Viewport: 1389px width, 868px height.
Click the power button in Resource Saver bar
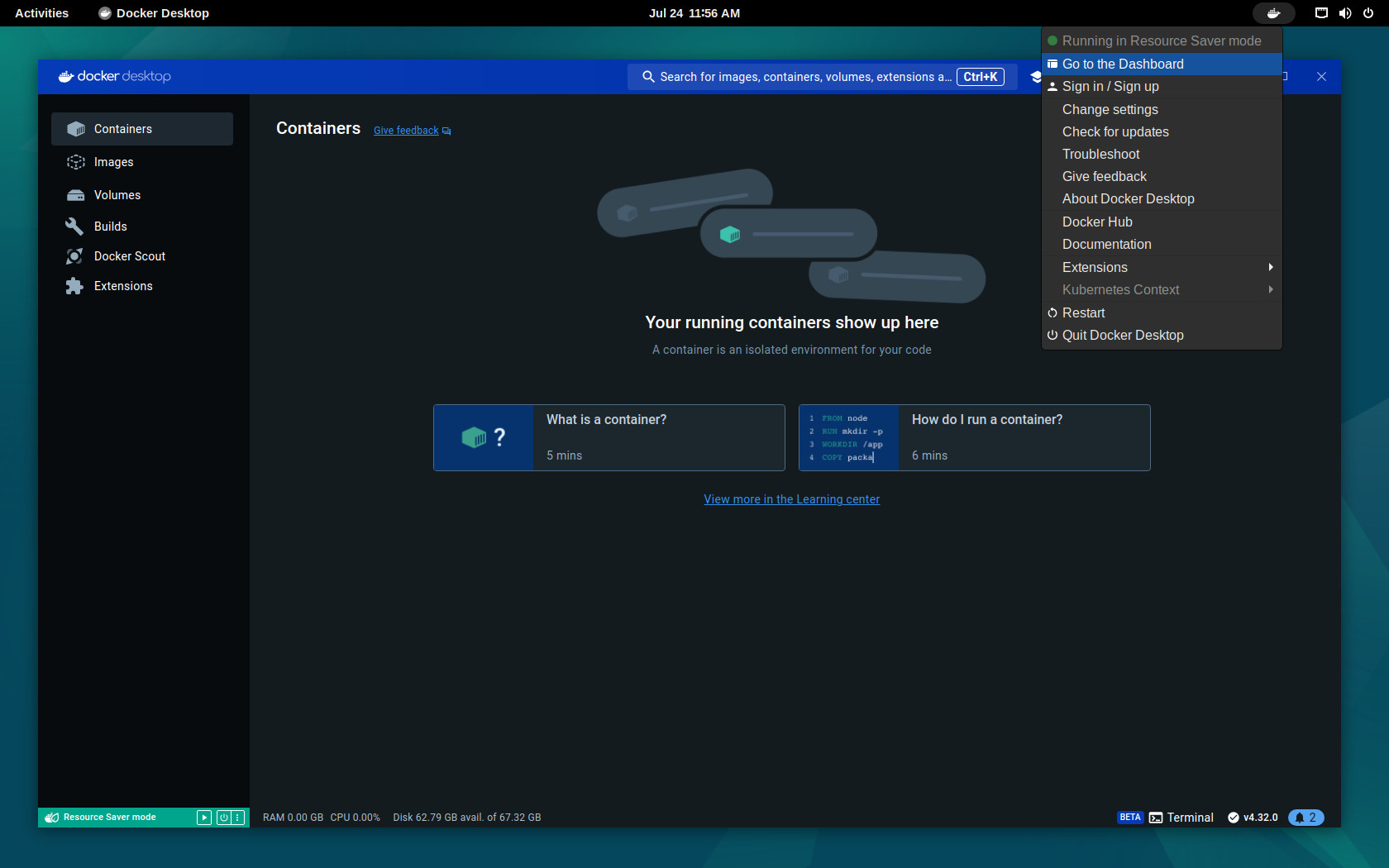coord(223,818)
